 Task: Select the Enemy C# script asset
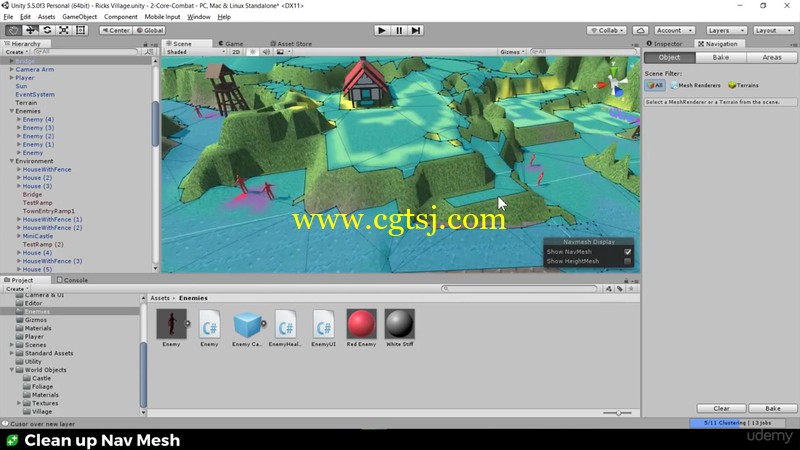(209, 323)
